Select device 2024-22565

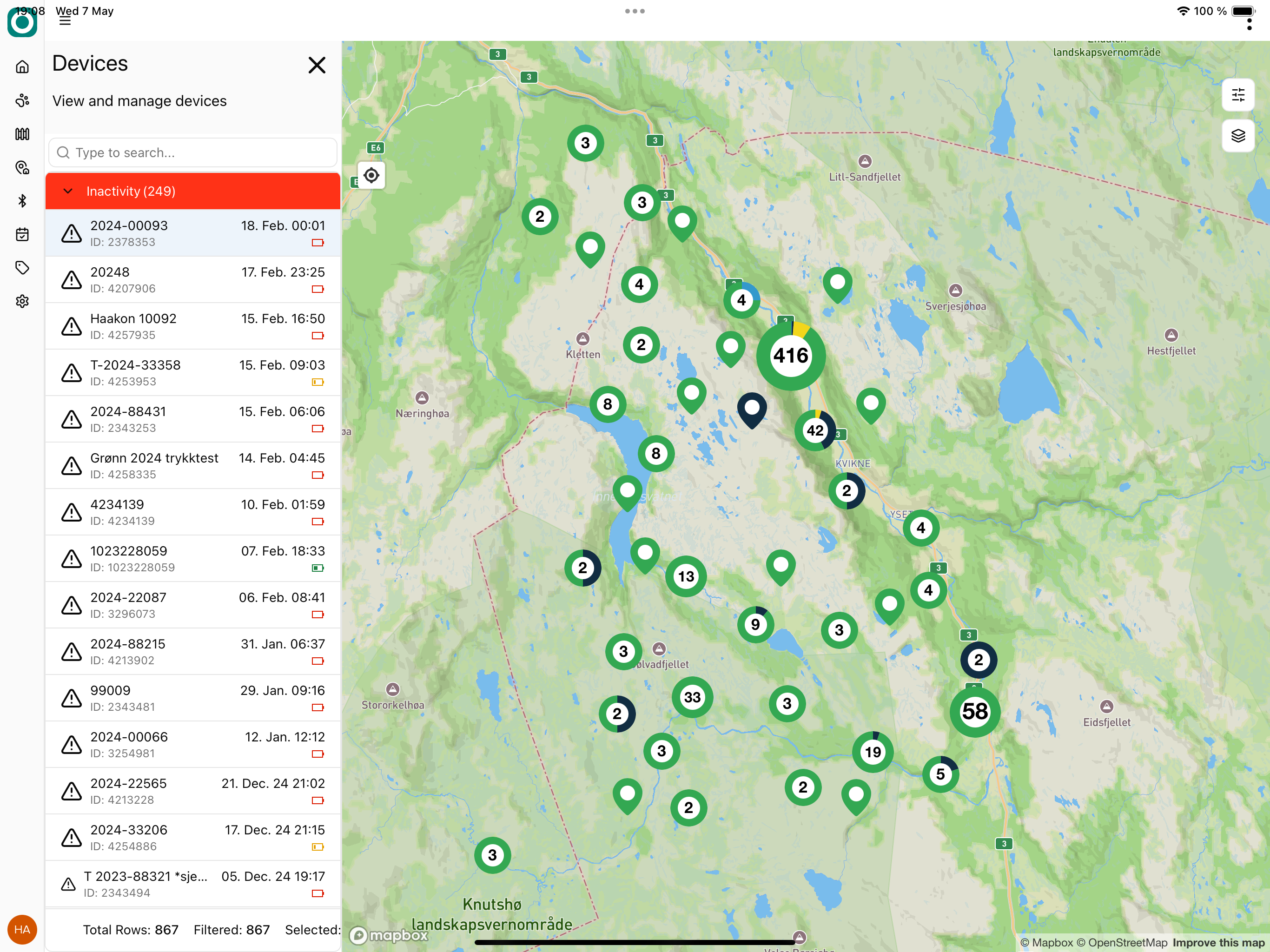(193, 791)
